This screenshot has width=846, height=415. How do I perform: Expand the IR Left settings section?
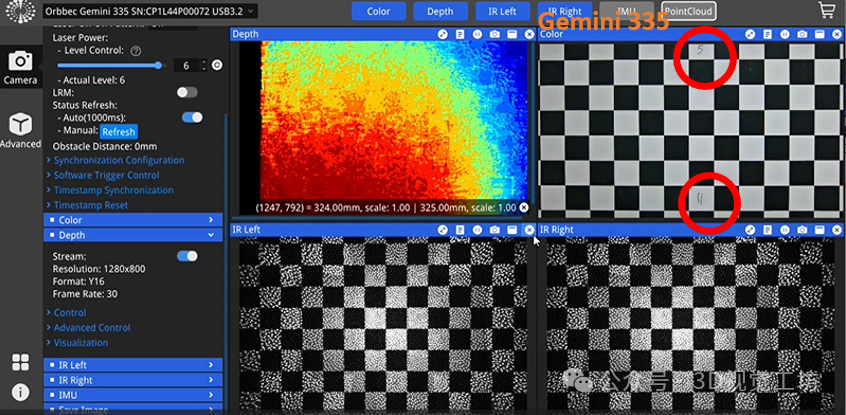(x=133, y=365)
